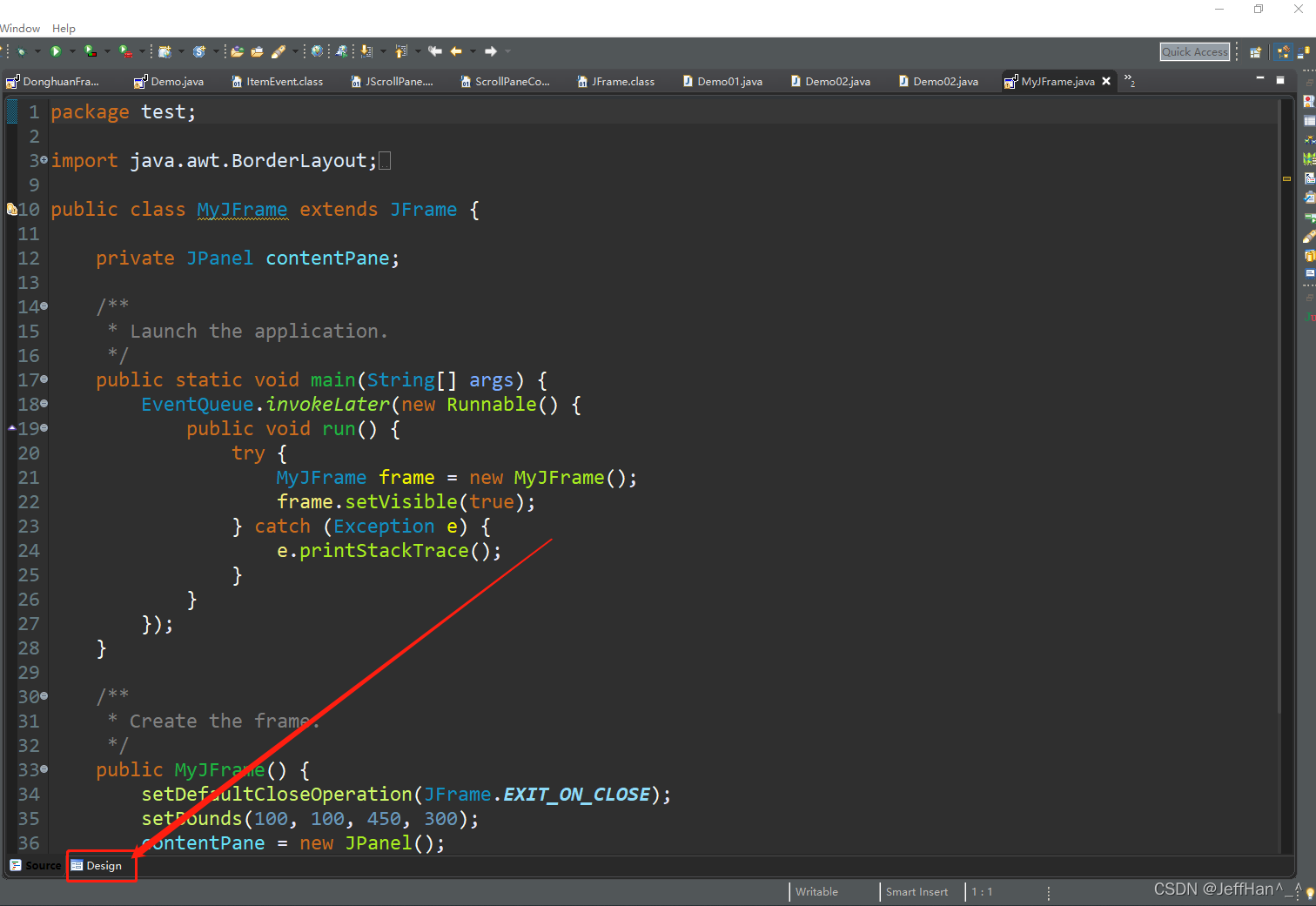Image resolution: width=1316 pixels, height=906 pixels.
Task: Click the yellow warning marker in overview ruler
Action: [x=1286, y=178]
